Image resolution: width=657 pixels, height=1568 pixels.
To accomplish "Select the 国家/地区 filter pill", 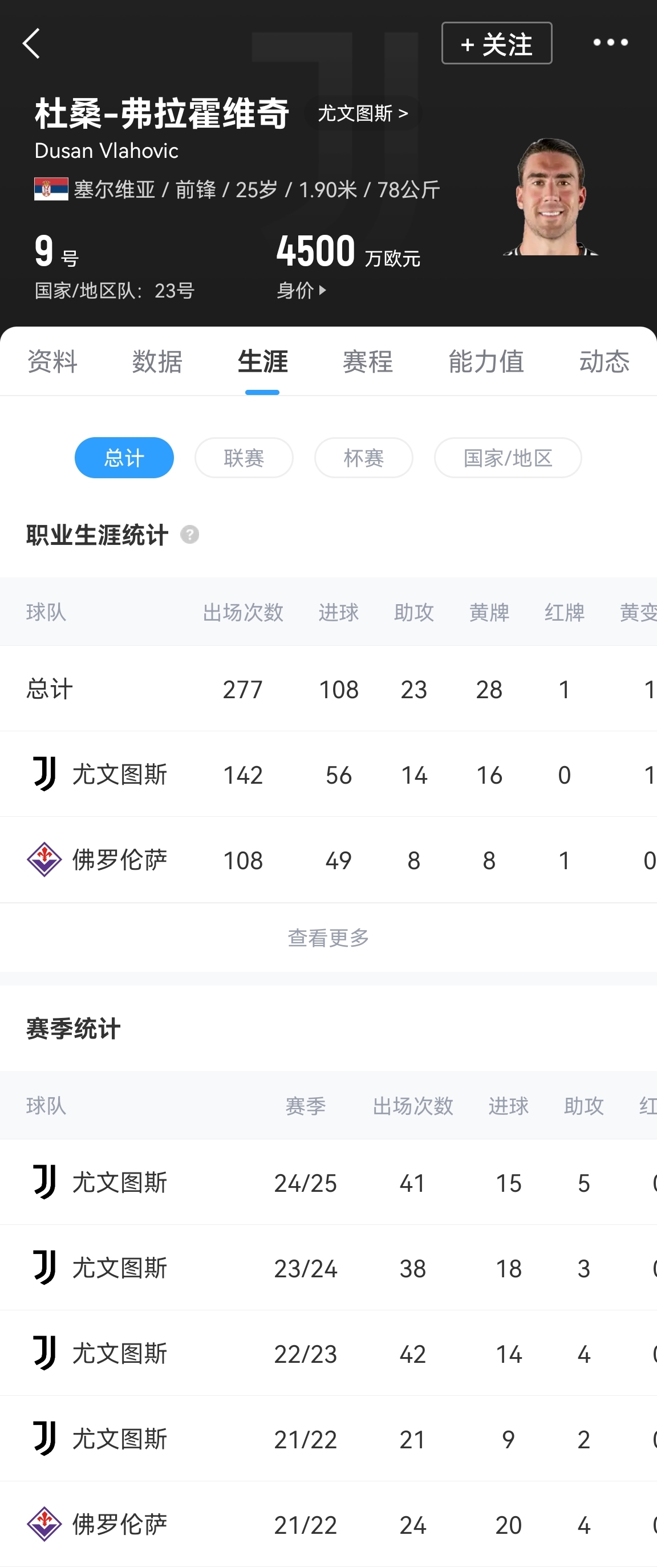I will coord(508,458).
